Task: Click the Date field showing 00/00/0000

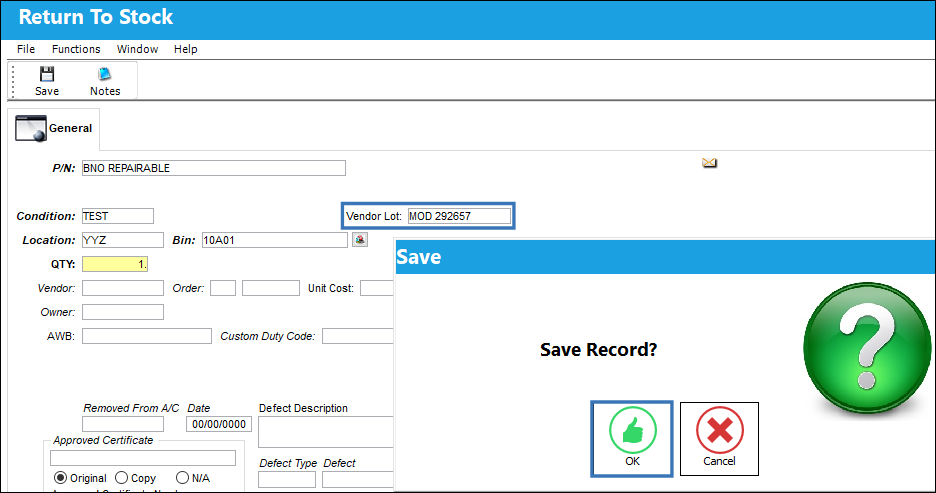Action: [218, 424]
